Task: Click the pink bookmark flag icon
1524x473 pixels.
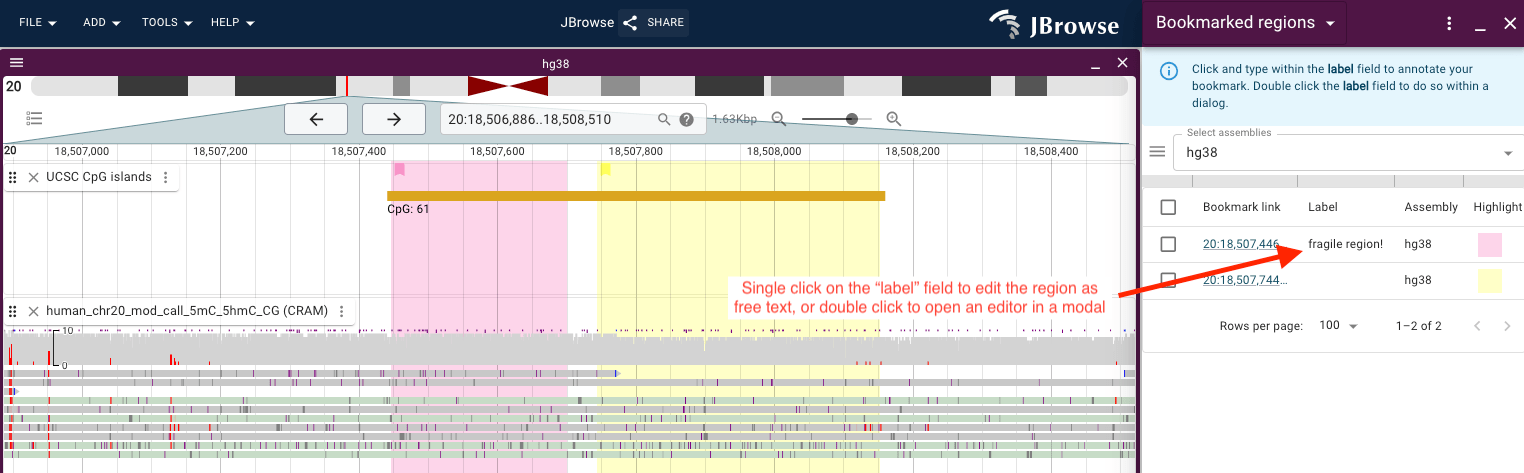Action: pos(399,170)
